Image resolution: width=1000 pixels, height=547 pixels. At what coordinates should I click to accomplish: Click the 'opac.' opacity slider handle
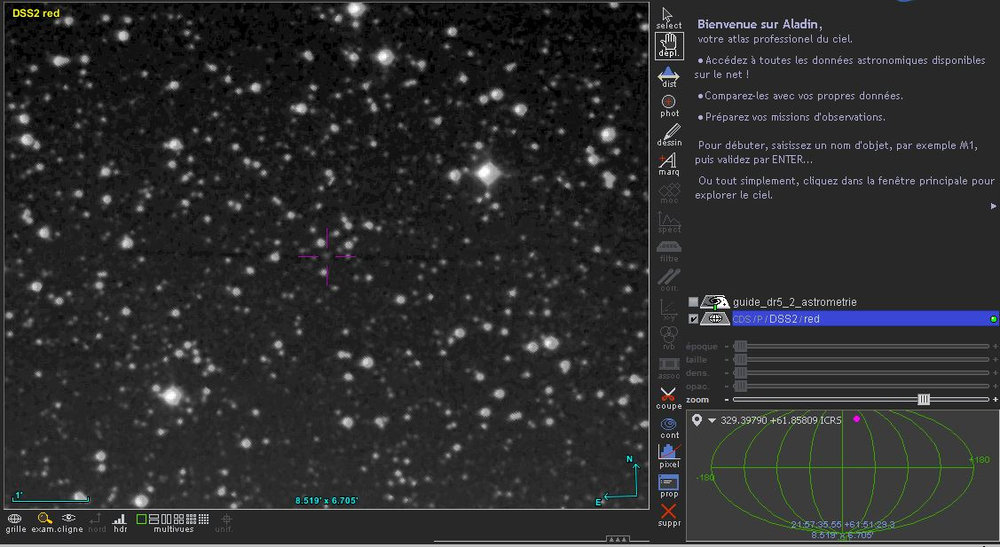tap(740, 386)
